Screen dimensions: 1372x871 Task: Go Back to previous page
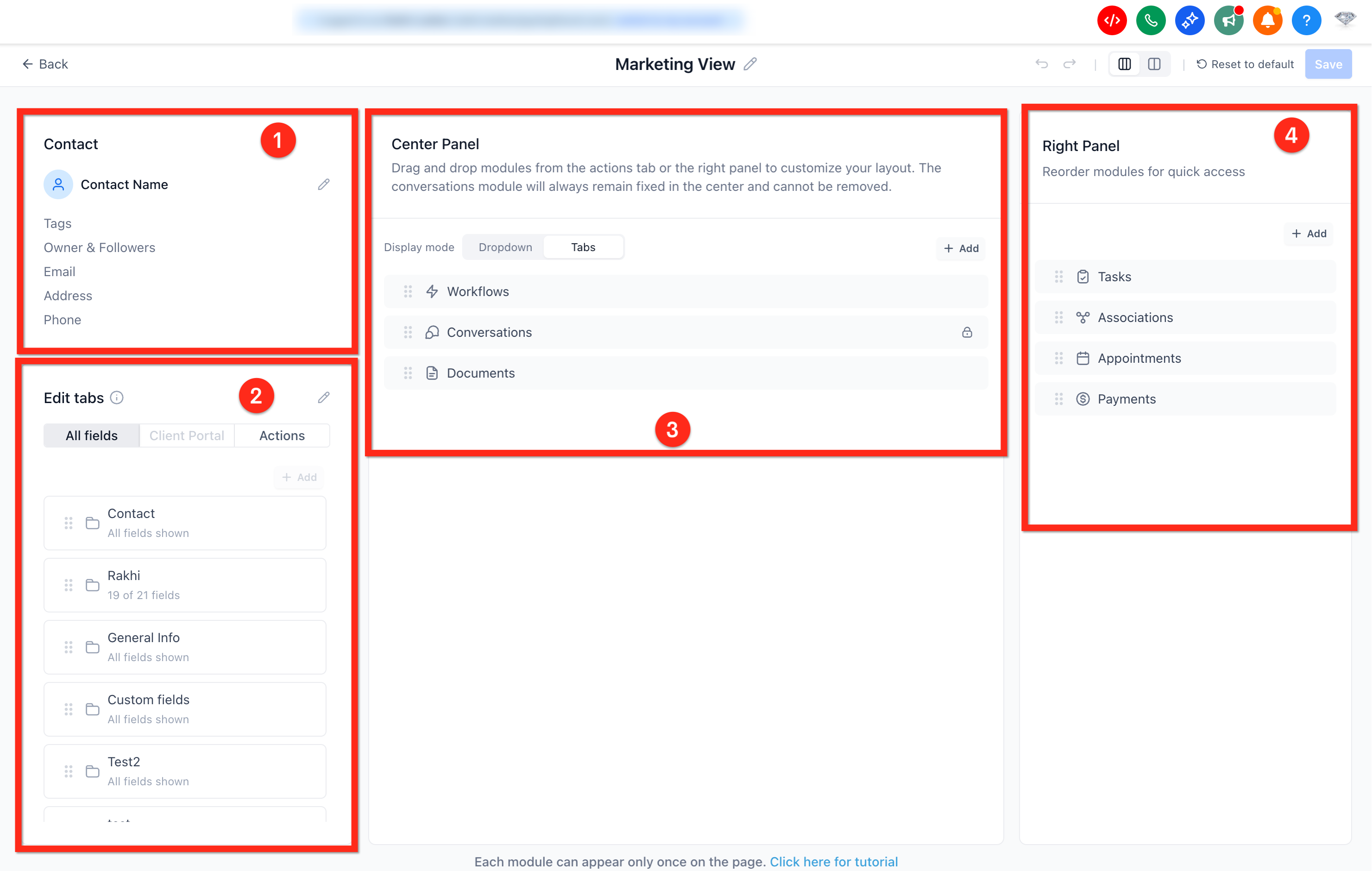point(45,64)
